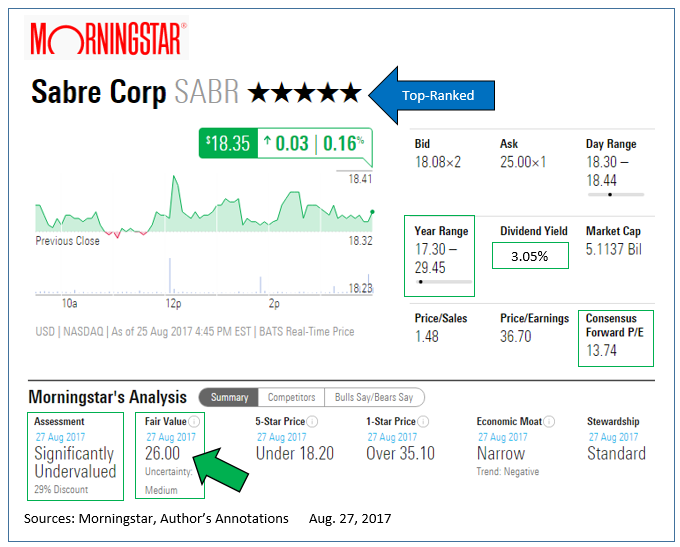Click the green $18.35 price badge
Viewport: 680px width, 547px height.
tap(229, 143)
